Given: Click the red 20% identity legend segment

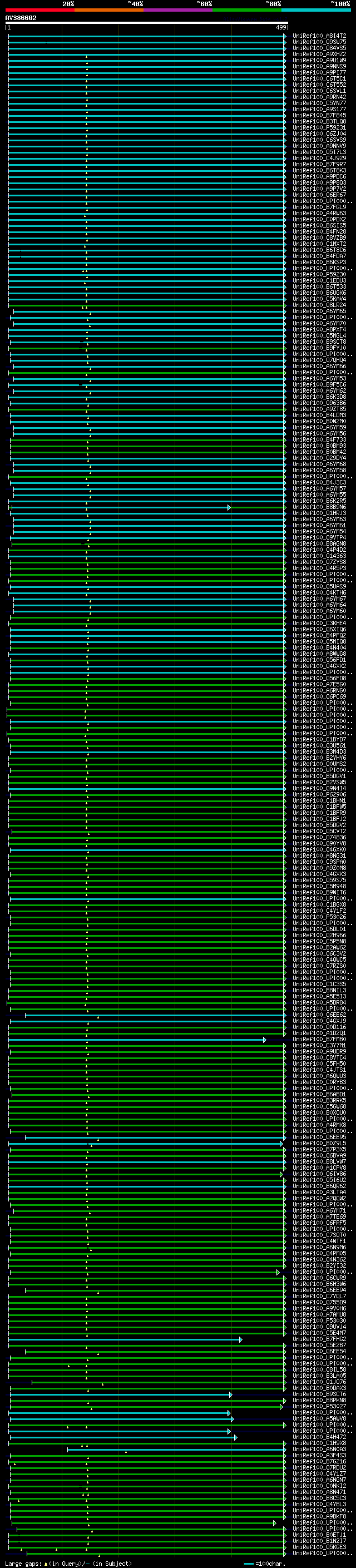Looking at the screenshot, I should pos(39,10).
